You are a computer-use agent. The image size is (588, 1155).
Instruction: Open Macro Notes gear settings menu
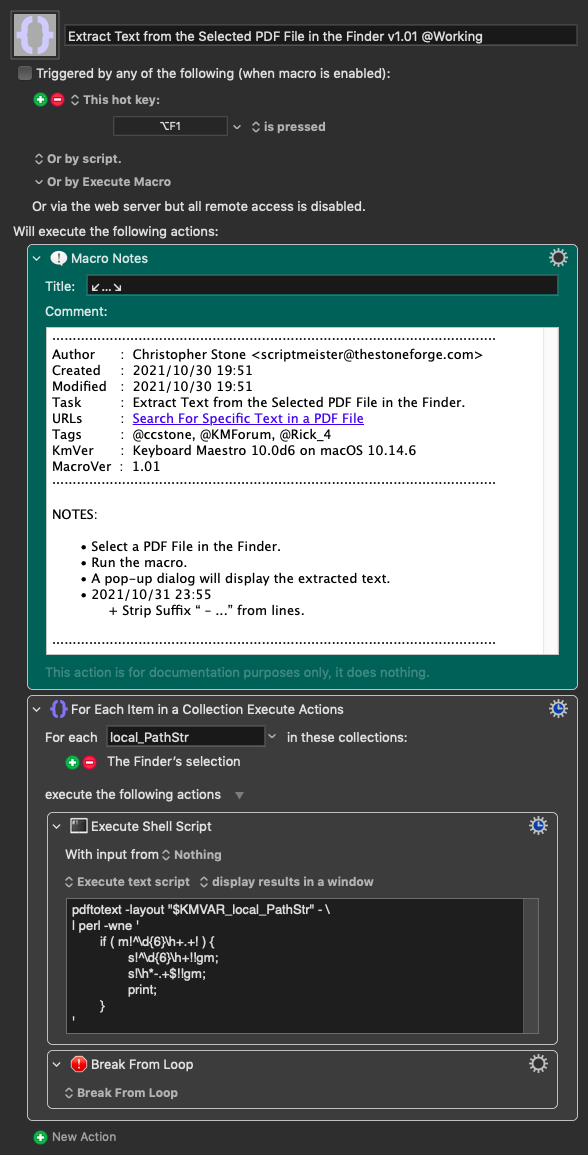(559, 257)
